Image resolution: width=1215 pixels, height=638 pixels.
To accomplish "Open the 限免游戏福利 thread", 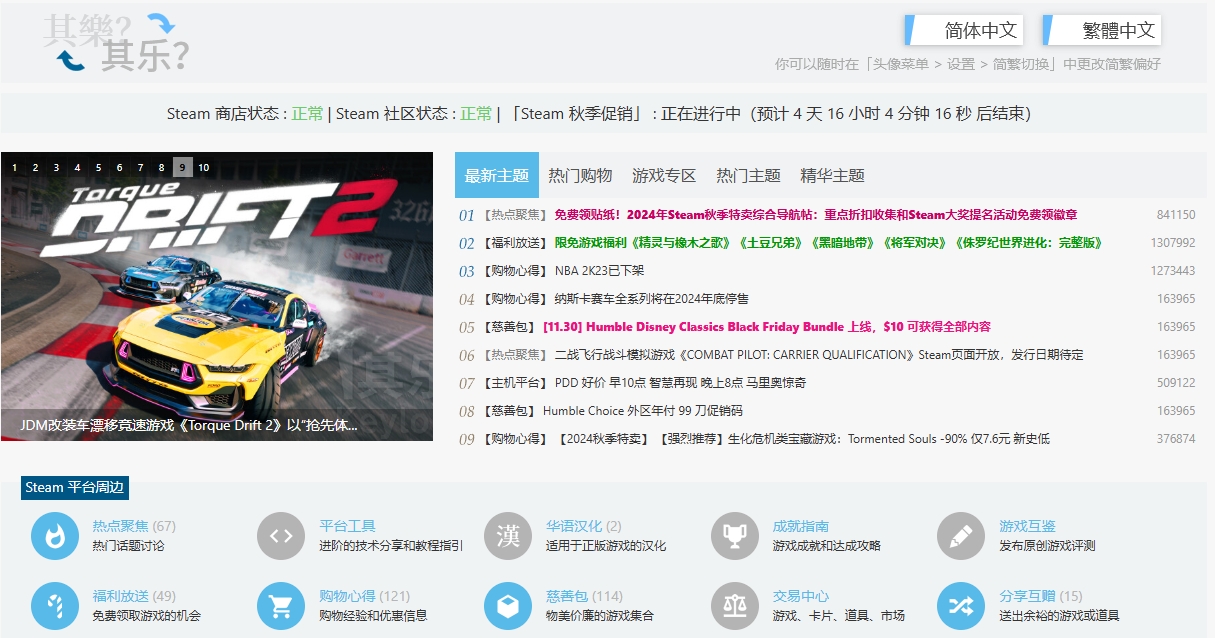I will [828, 243].
